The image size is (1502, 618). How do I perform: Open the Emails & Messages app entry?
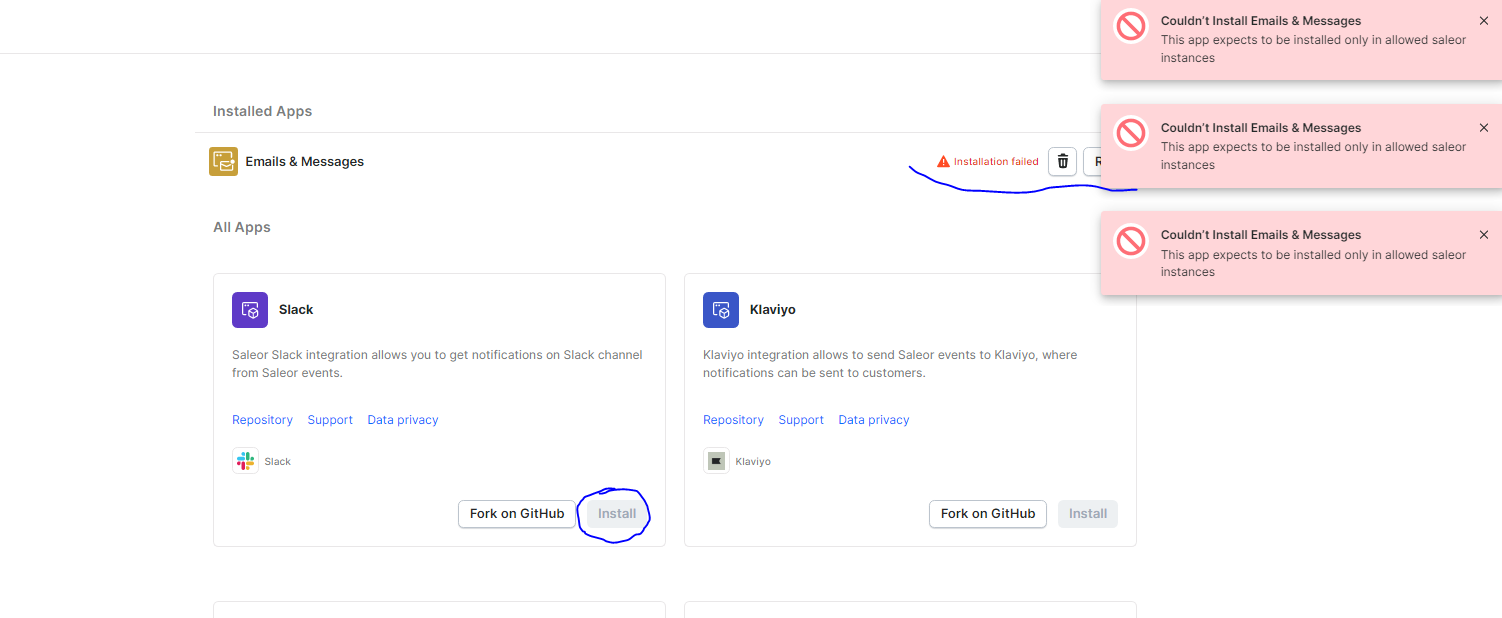305,161
